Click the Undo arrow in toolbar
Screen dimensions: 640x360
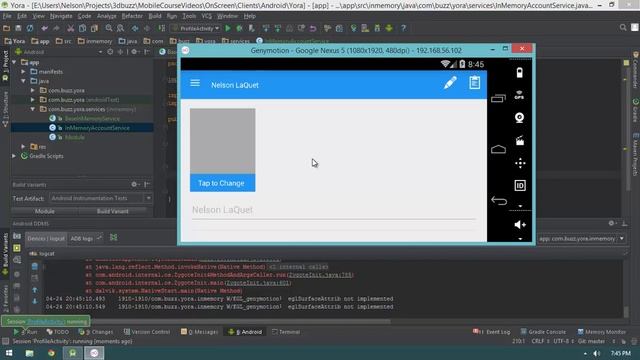coord(44,28)
